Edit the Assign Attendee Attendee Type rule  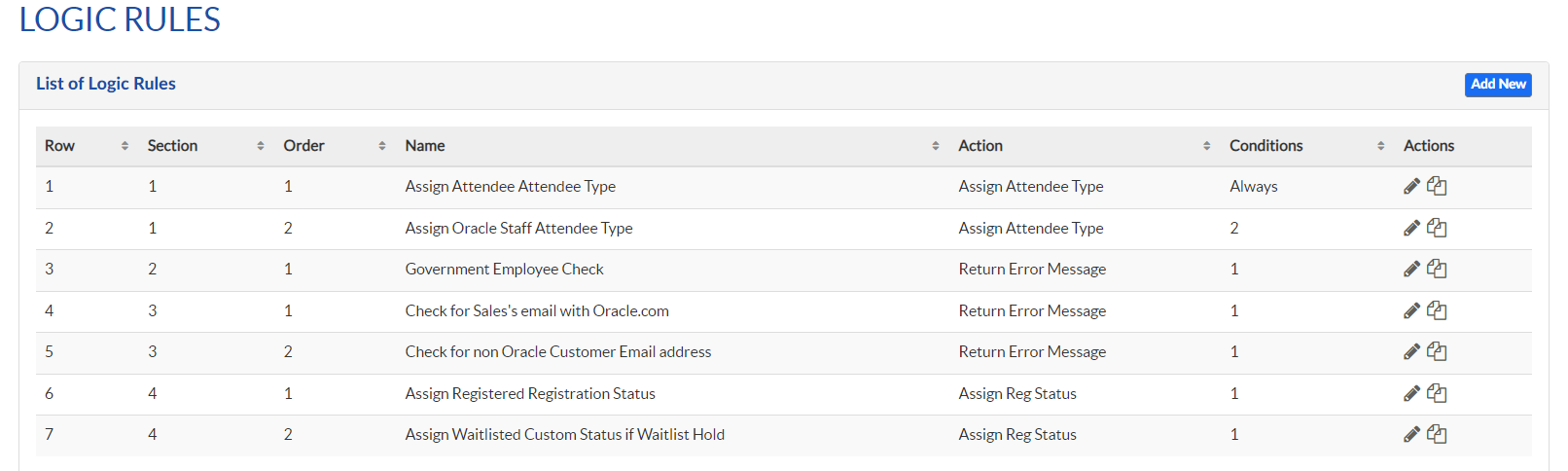coord(1411,186)
